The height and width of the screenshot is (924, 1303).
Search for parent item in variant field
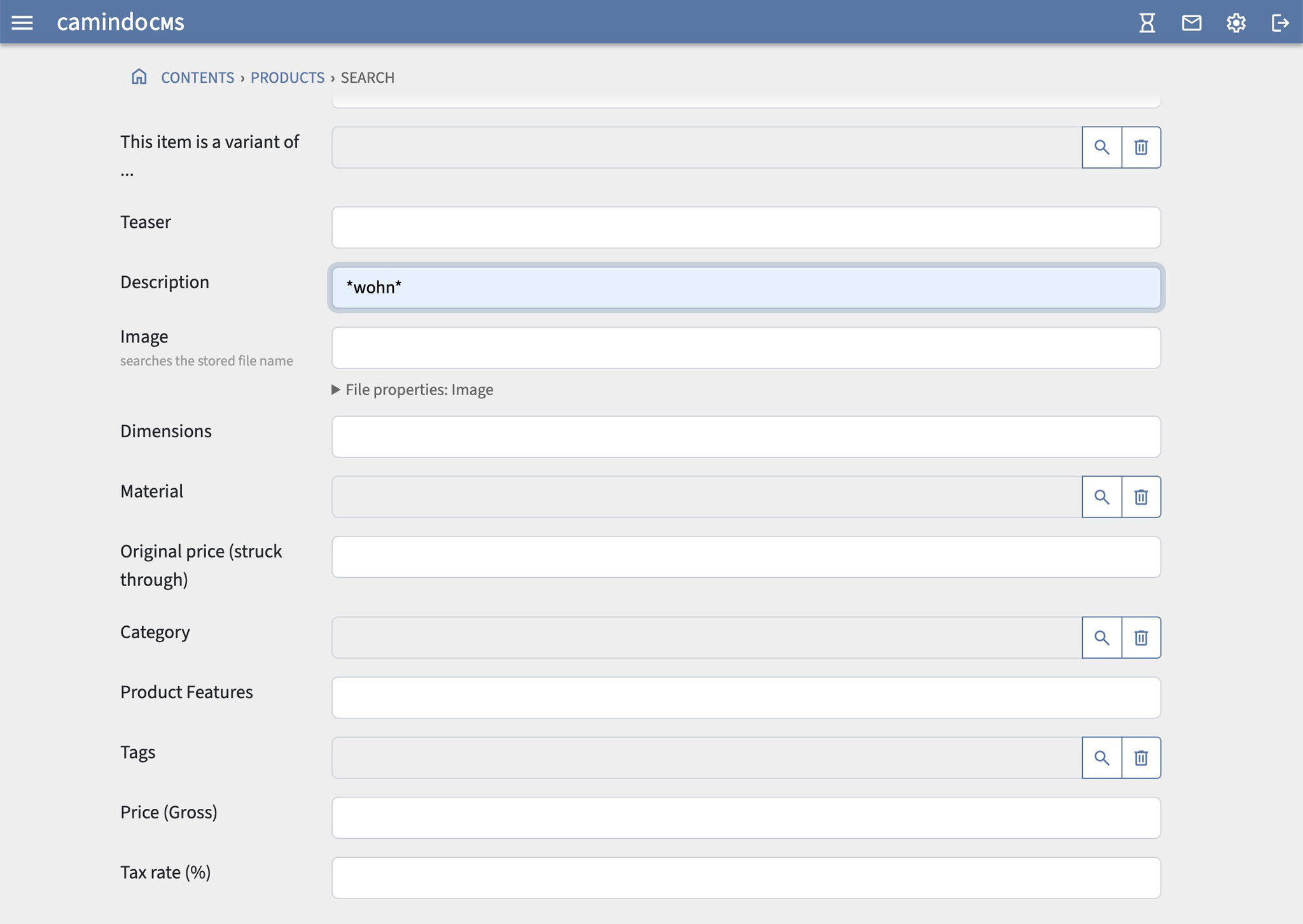point(1102,147)
